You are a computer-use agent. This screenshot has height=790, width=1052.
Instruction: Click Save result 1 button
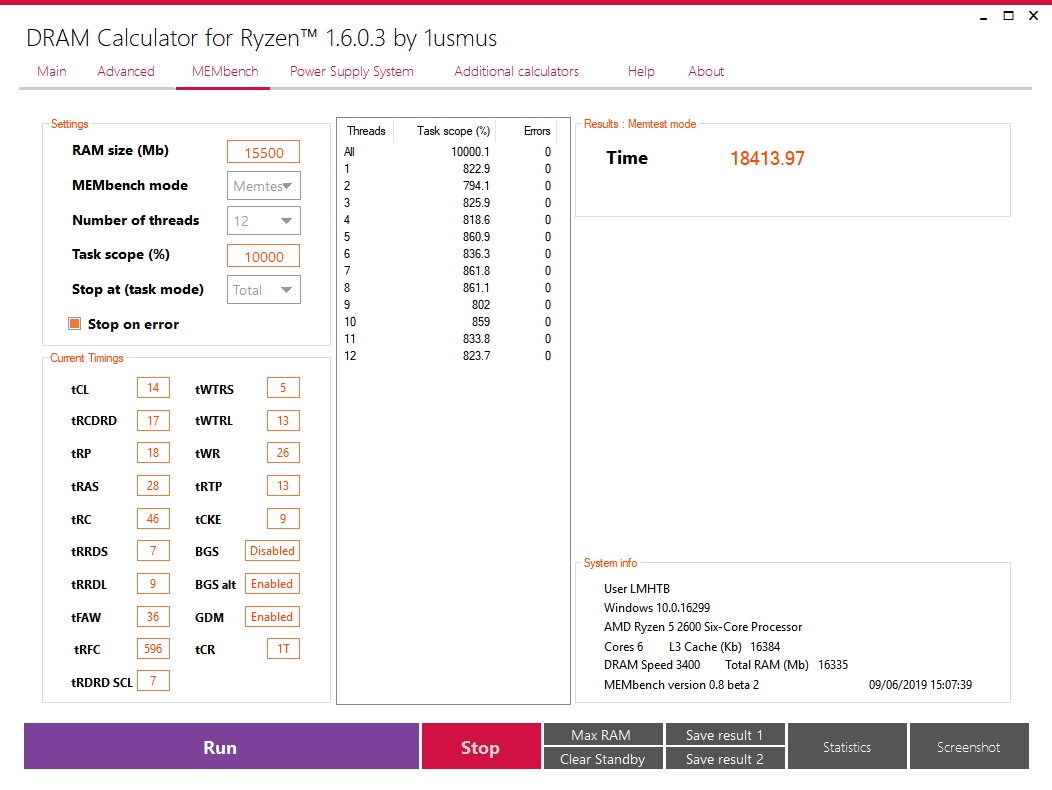tap(725, 735)
